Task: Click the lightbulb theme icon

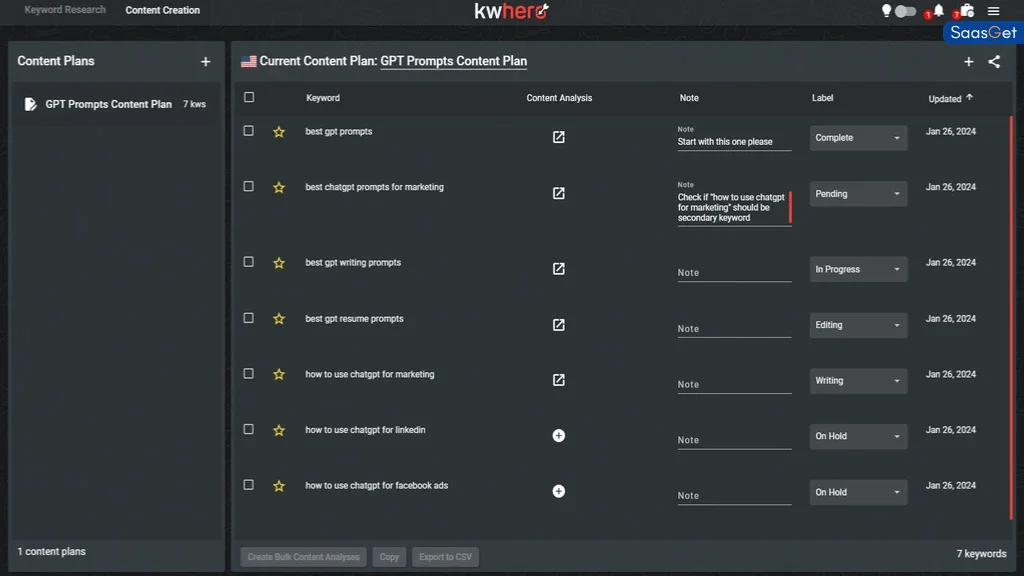Action: (x=886, y=10)
